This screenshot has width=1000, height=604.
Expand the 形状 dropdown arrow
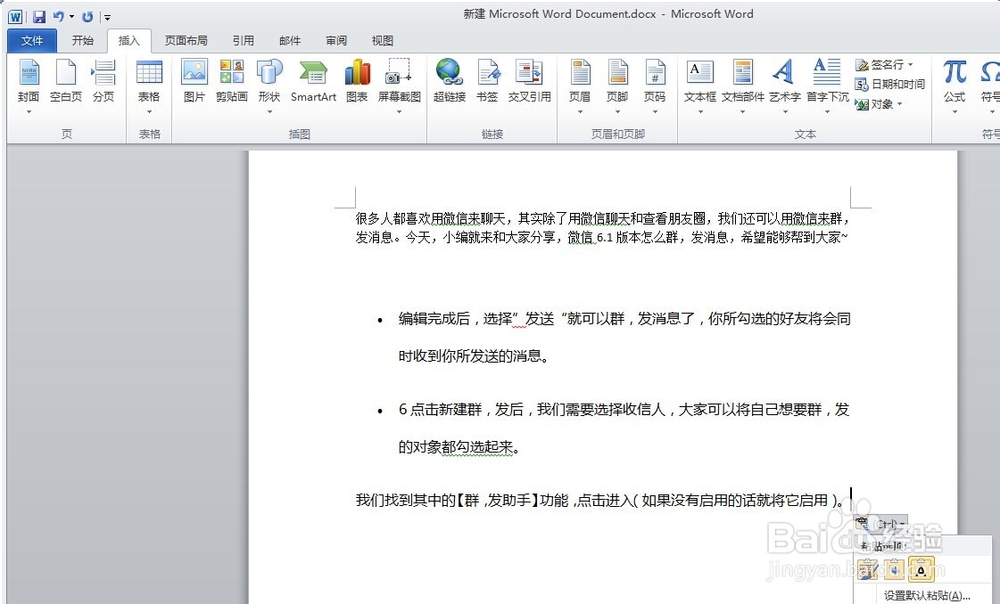(x=269, y=112)
